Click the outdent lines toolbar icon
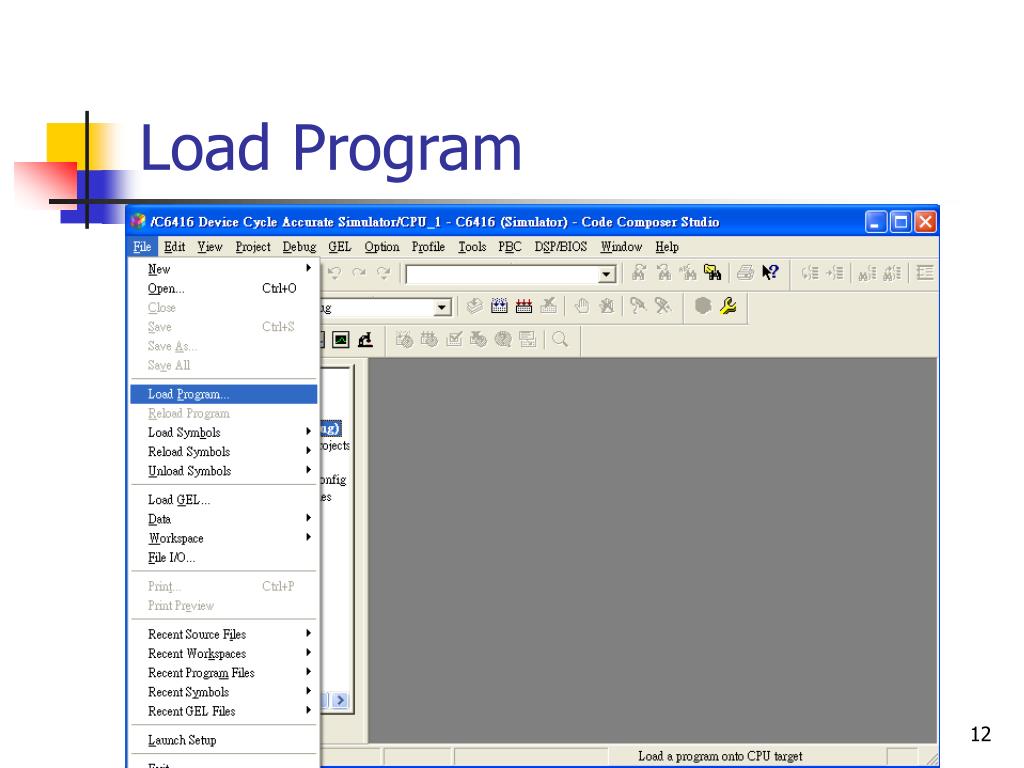 click(x=835, y=272)
